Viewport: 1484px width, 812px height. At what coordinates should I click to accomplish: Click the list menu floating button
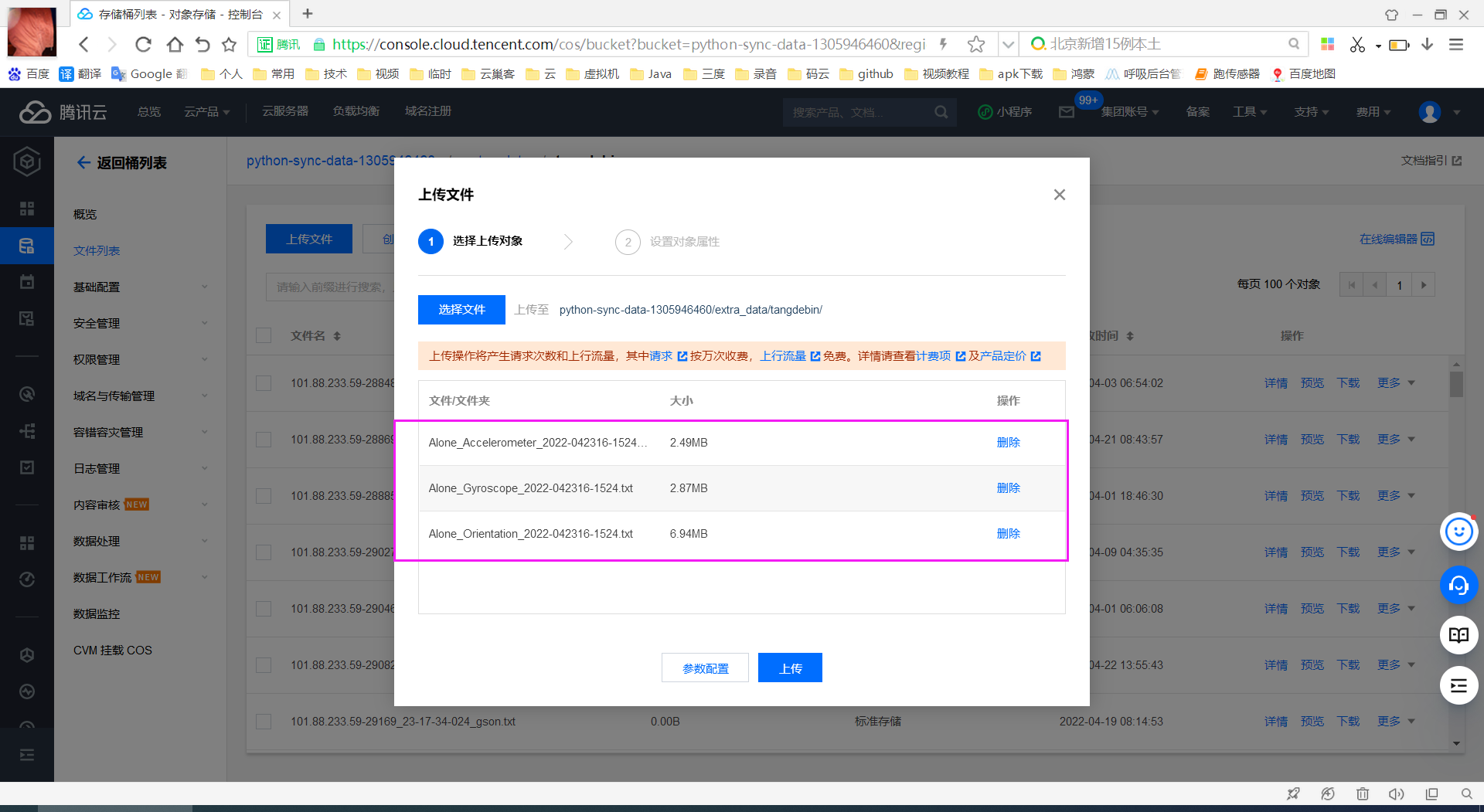click(x=1459, y=685)
